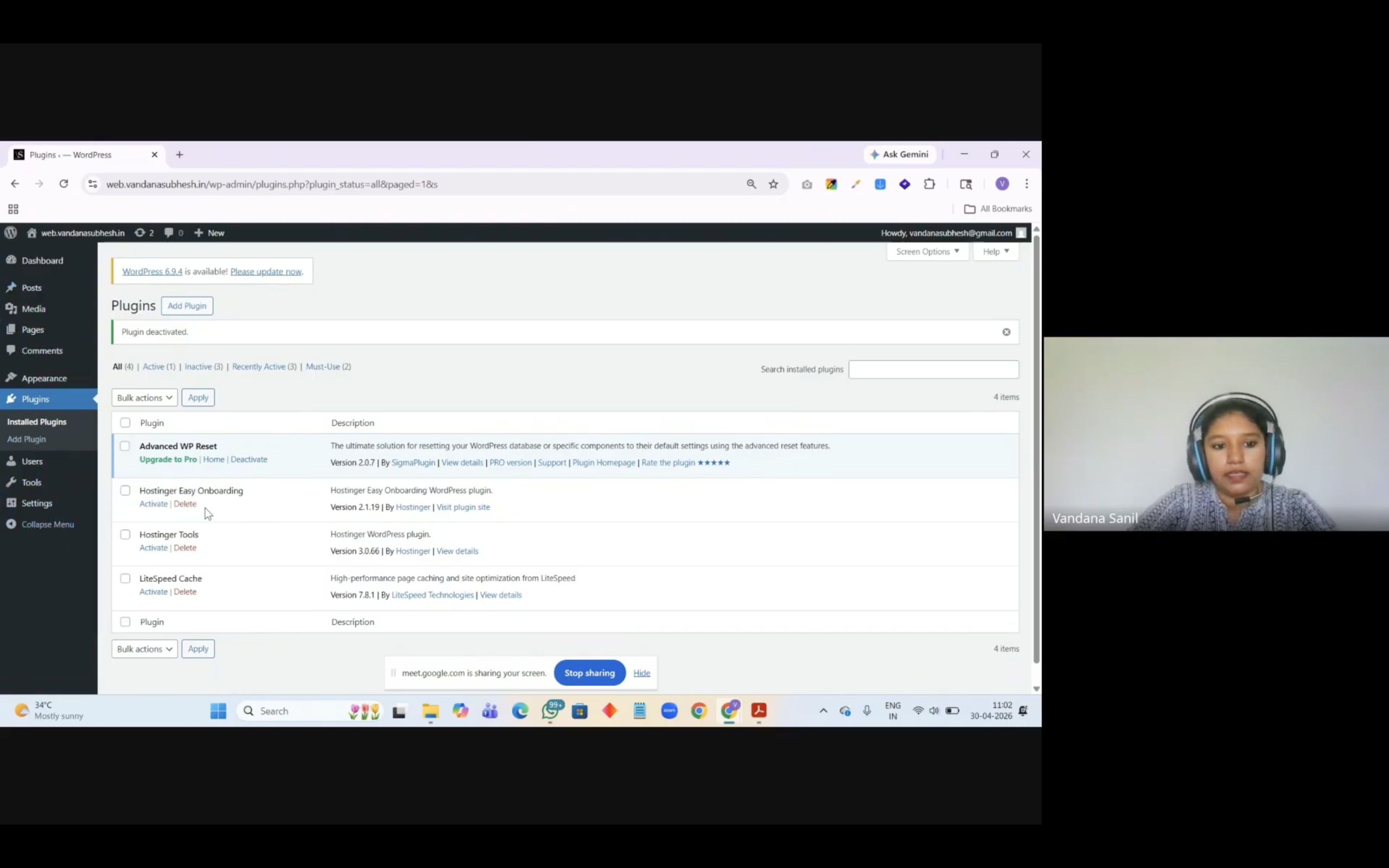Click the Vandana Sanil video tile
The width and height of the screenshot is (1389, 868).
coord(1216,434)
